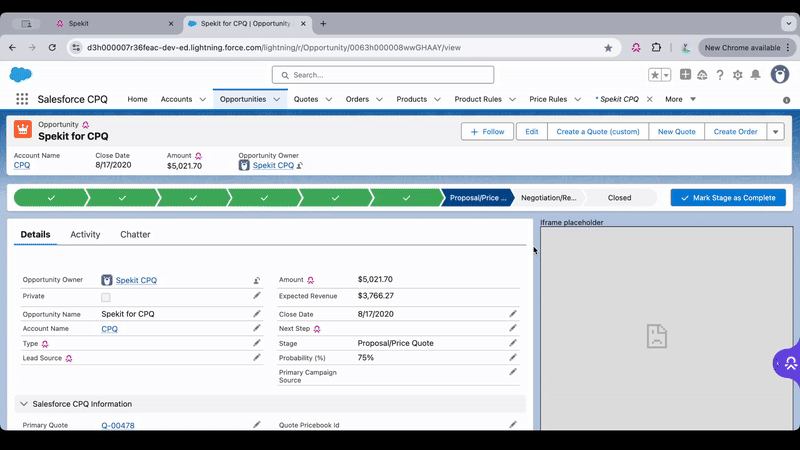Edit Stage pencil icon
The image size is (800, 450).
513,343
